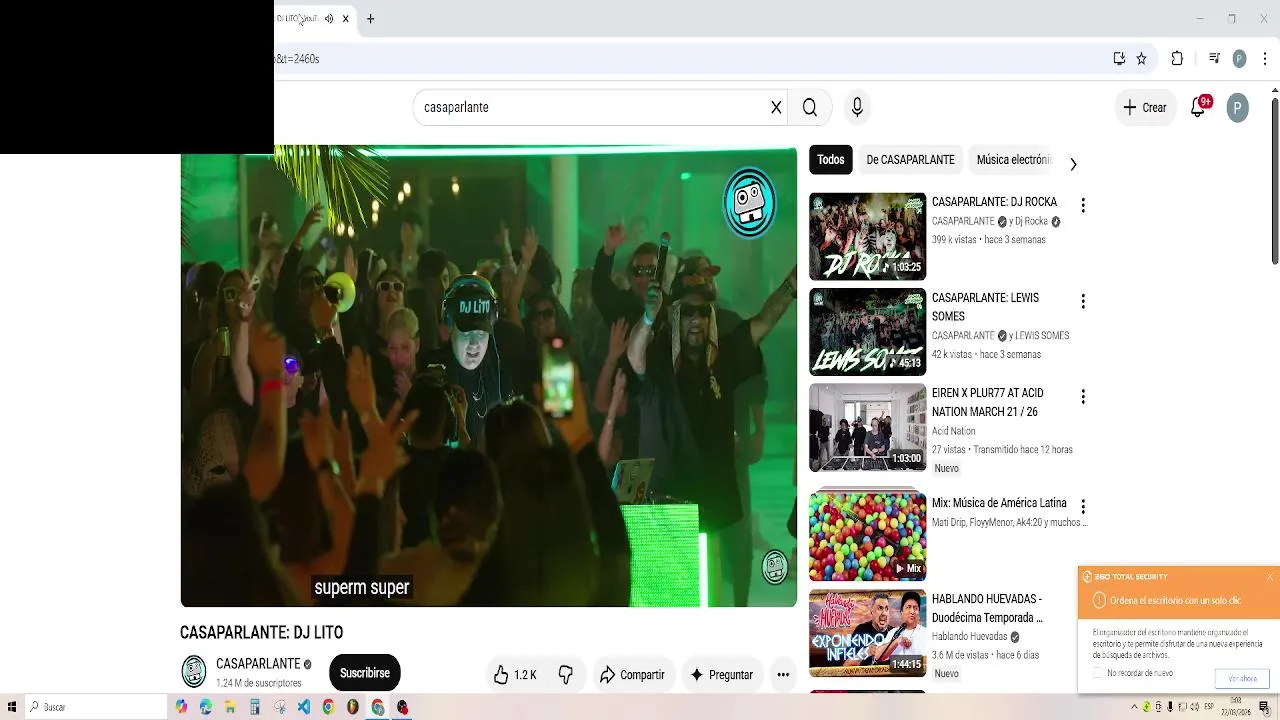Click the CASAPARLANTE watermark in the video's bottom-right corner

tap(775, 566)
